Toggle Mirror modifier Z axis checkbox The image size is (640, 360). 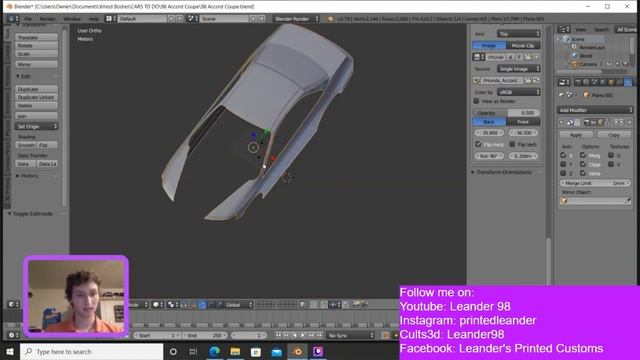pyautogui.click(x=563, y=173)
